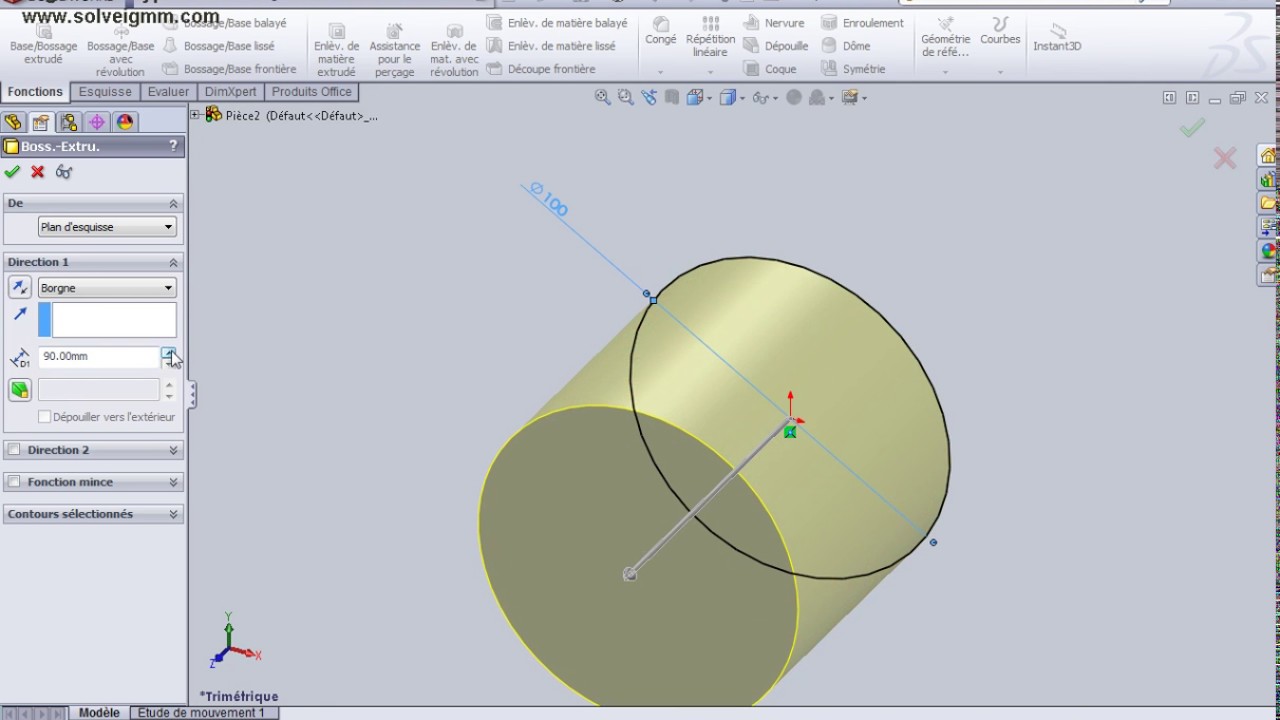Open View Palette icon in task pane
Viewport: 1280px width, 720px height.
(1268, 227)
